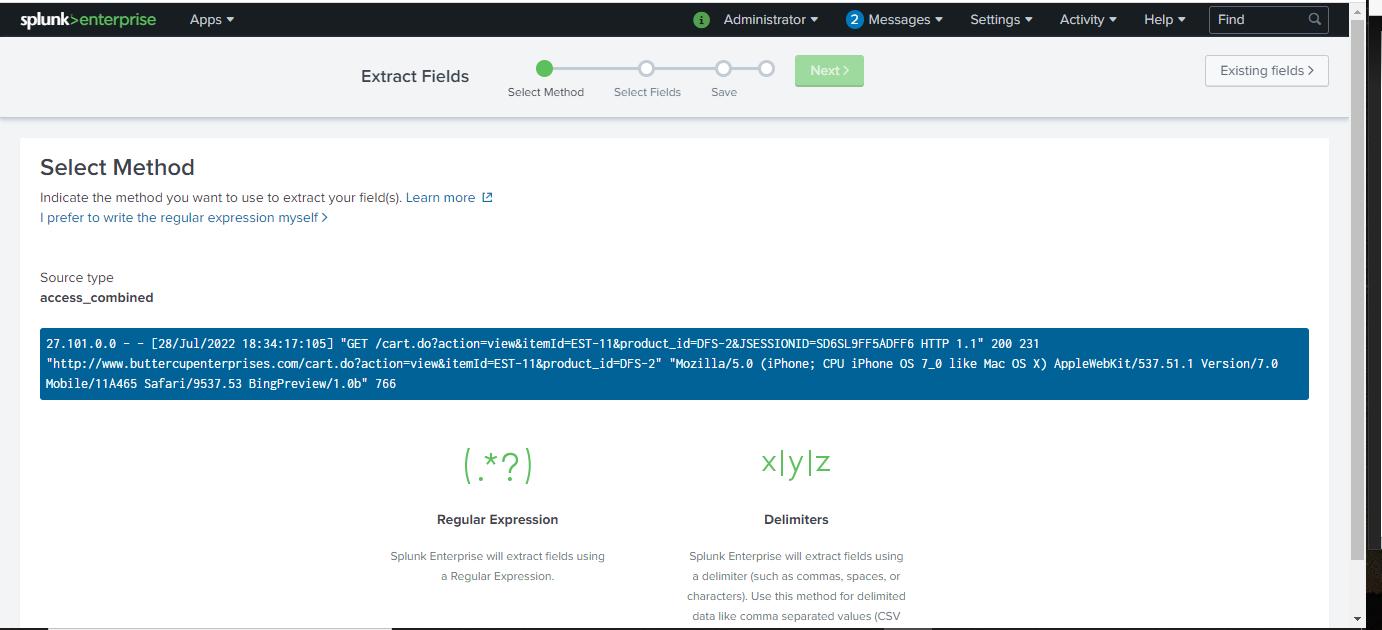This screenshot has width=1382, height=630.
Task: Click the Learn more link
Action: click(x=440, y=197)
